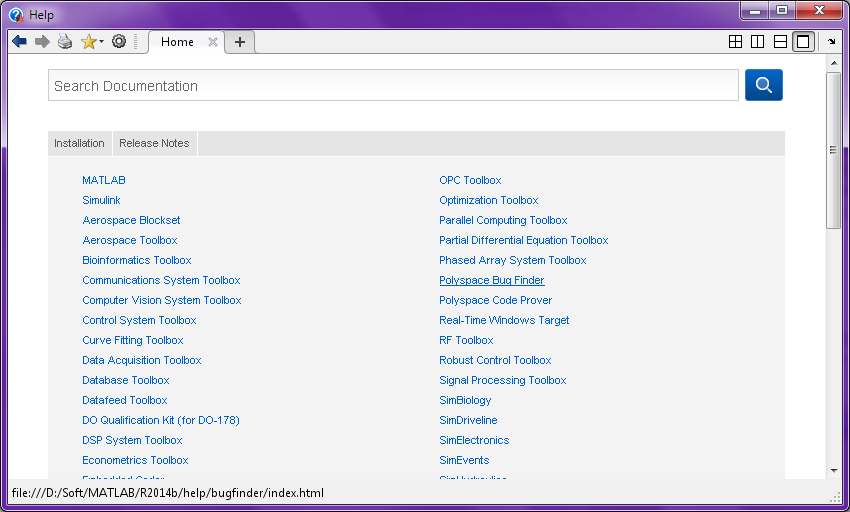Close the Help window
The width and height of the screenshot is (850, 512).
point(819,11)
